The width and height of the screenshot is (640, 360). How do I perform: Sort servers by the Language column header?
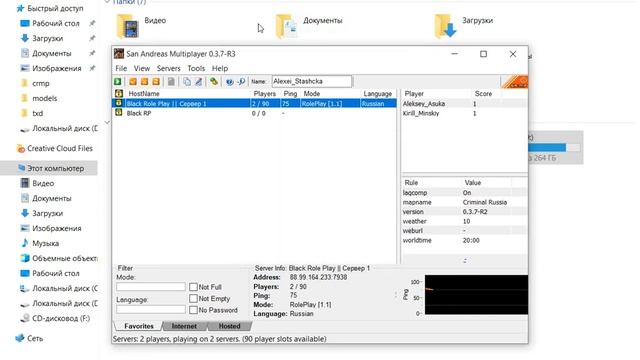click(378, 93)
